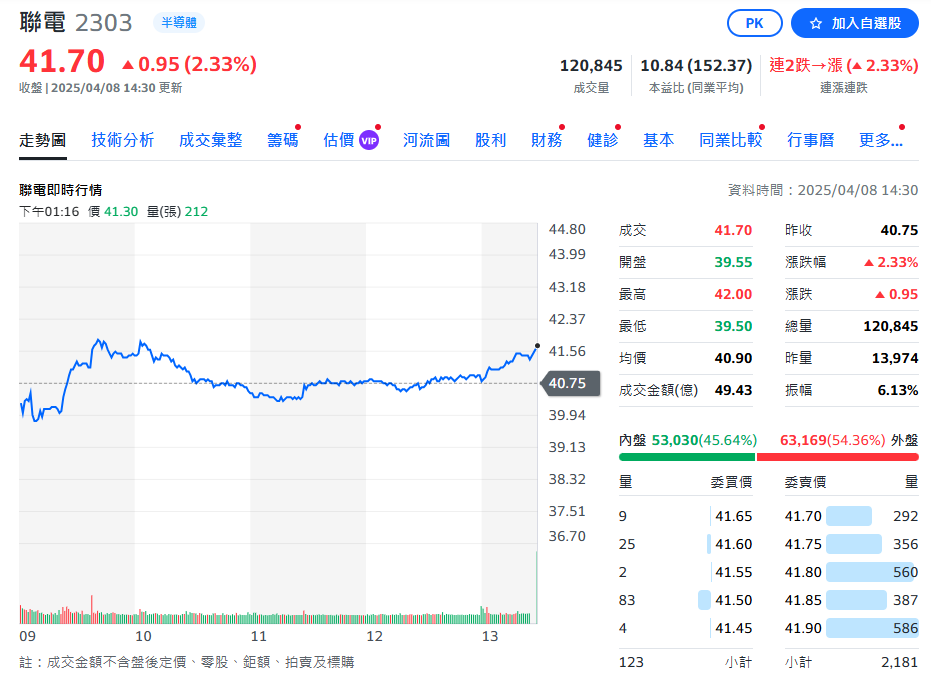
Task: Switch to the 股利 tab
Action: [490, 140]
